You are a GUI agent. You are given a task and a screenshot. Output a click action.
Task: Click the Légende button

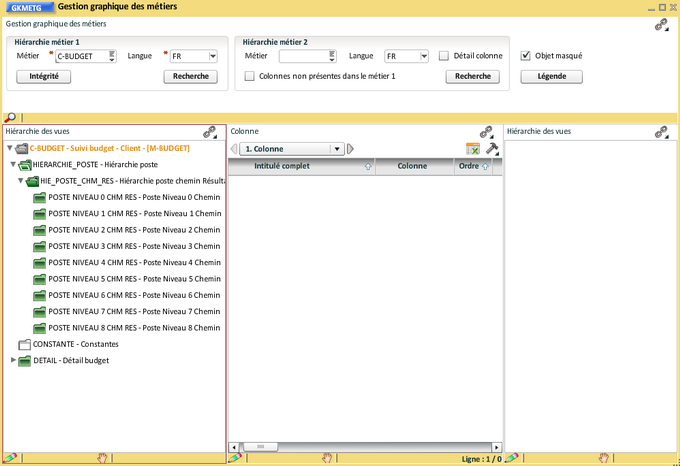[551, 76]
